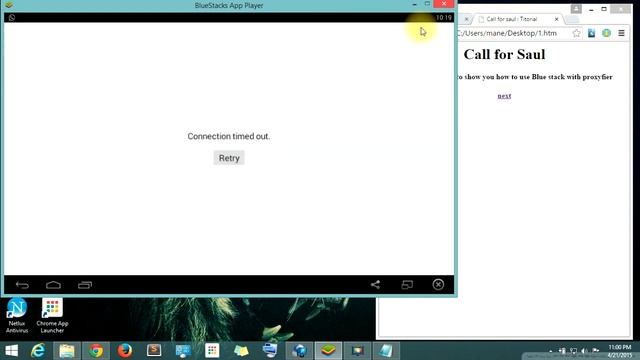640x360 pixels.
Task: Open Sublime Text from the taskbar
Action: coord(154,351)
